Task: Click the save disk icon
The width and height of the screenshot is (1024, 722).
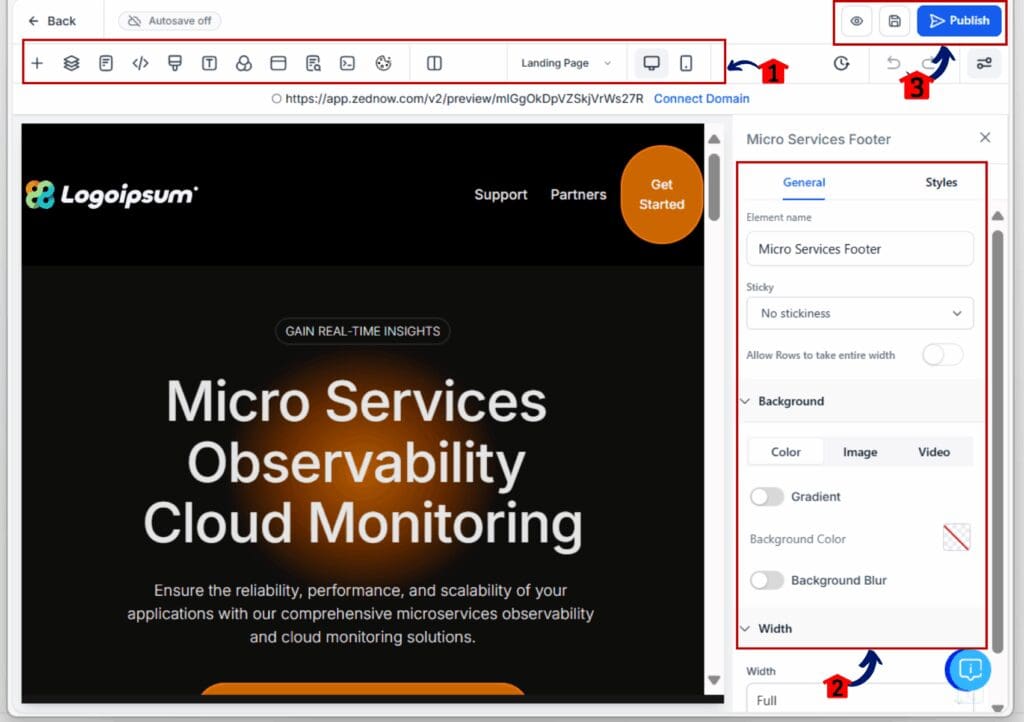Action: click(x=894, y=21)
